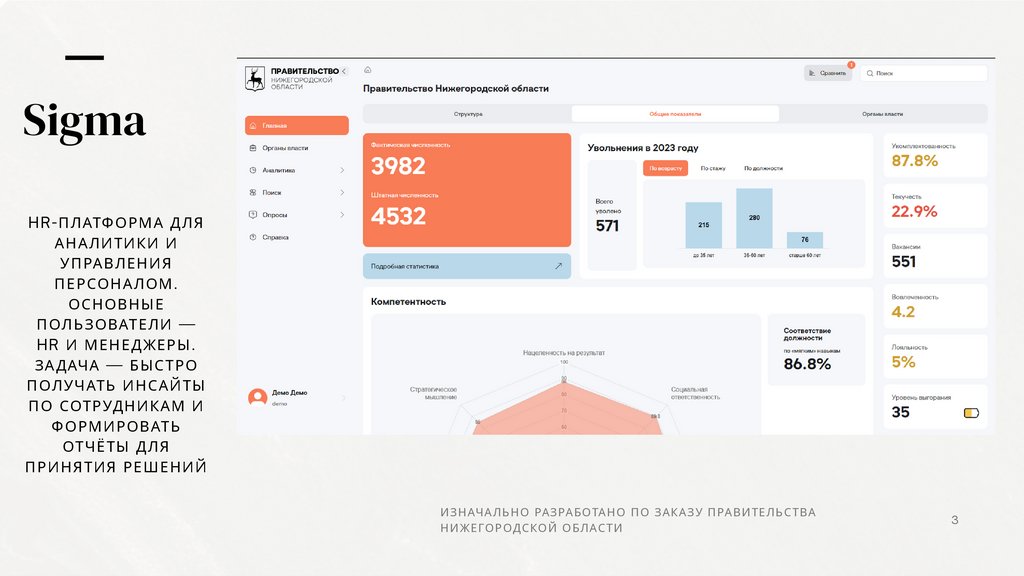This screenshot has height=576, width=1024.
Task: Click the Всего уволено 571 card
Action: [612, 216]
